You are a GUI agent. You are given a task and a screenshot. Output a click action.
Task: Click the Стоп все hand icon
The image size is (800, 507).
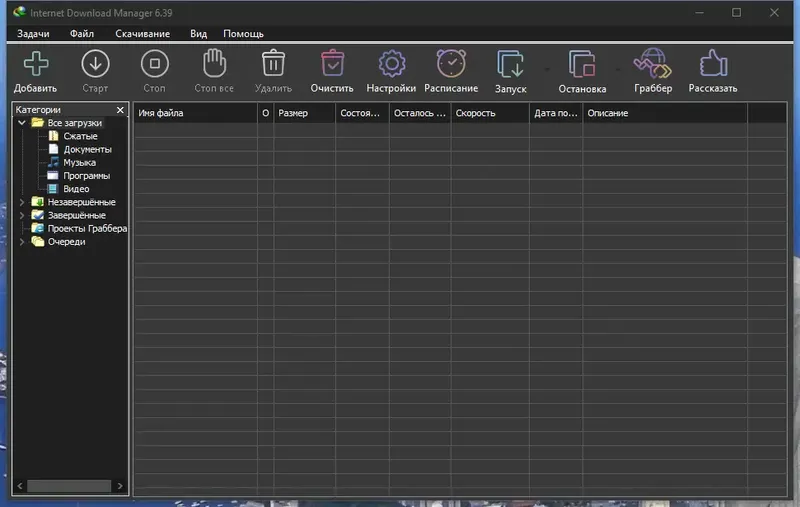214,63
